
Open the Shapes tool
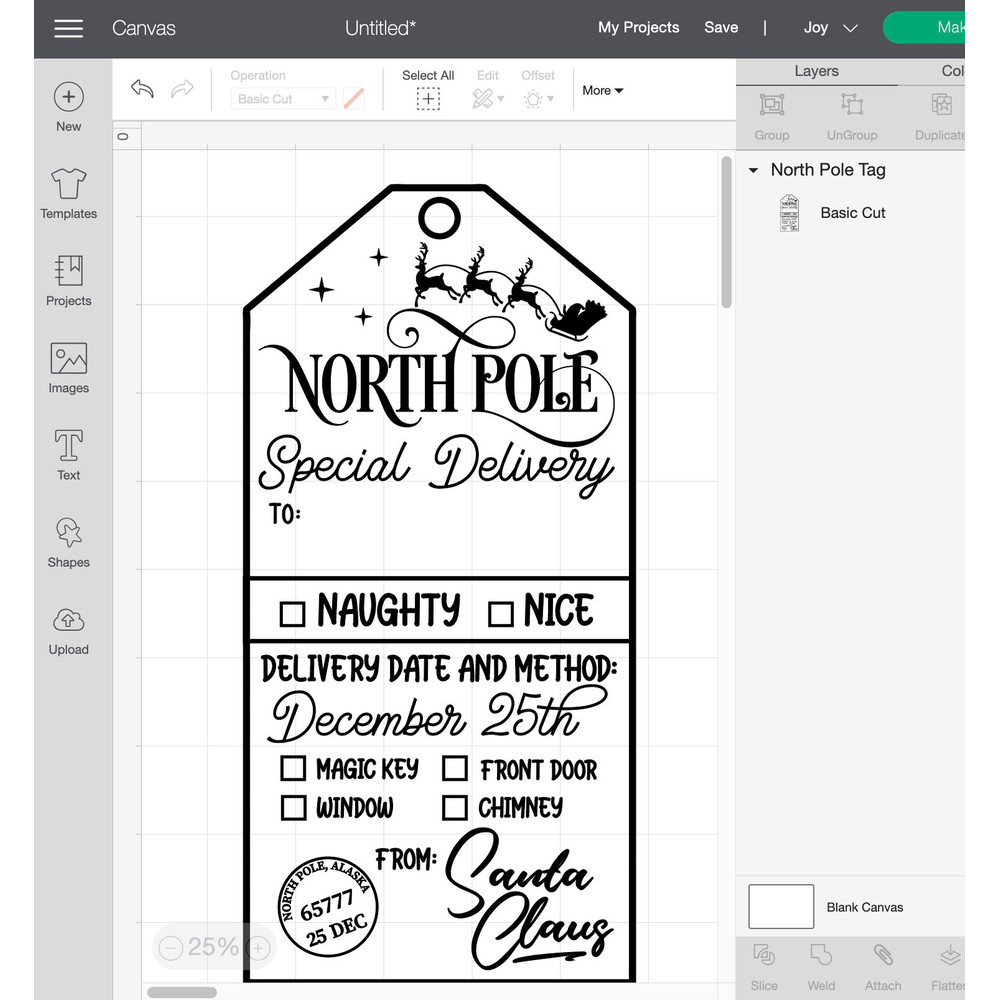tap(68, 533)
